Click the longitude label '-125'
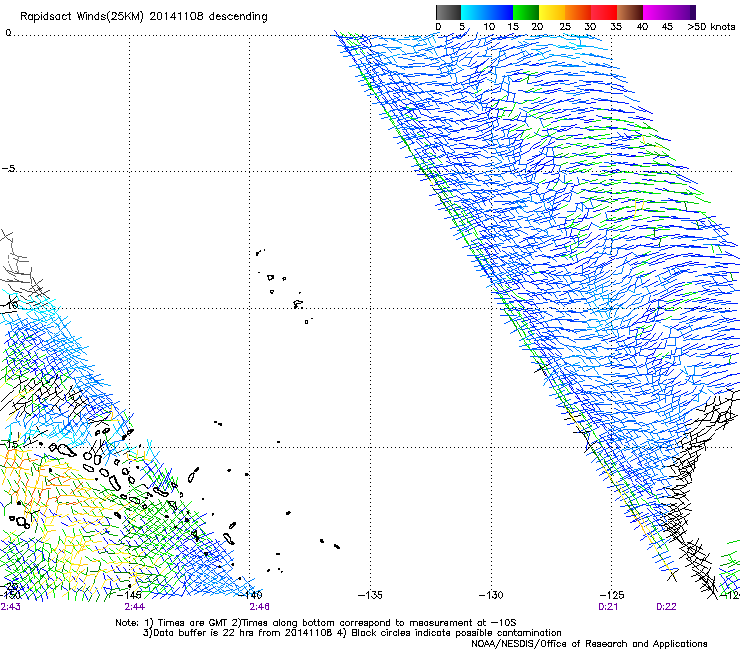Viewport: 740px width, 650px height. (612, 595)
